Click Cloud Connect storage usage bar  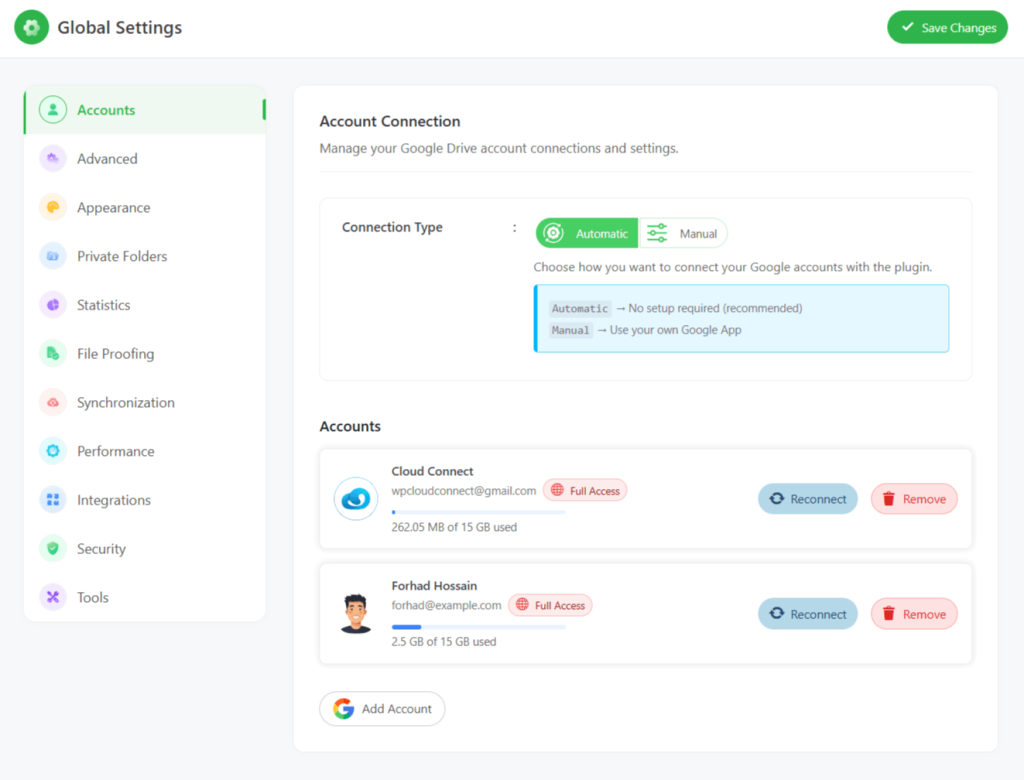pos(478,512)
